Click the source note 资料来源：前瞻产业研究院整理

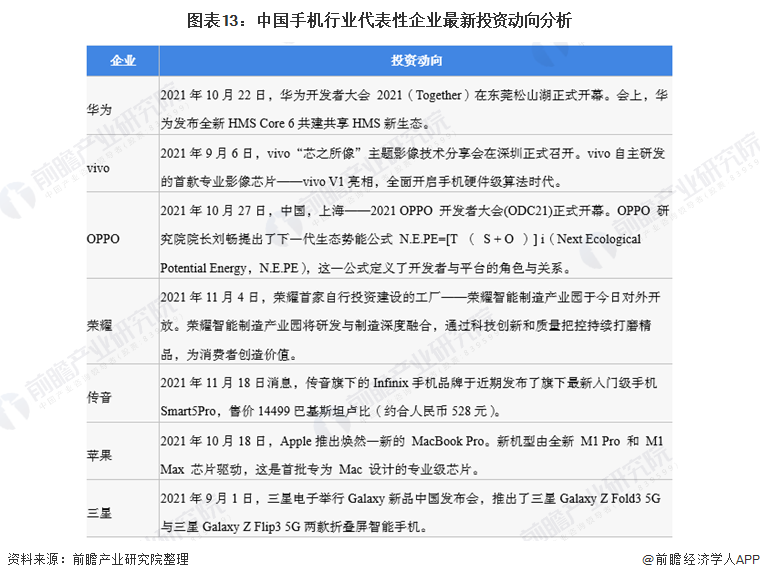[98, 560]
